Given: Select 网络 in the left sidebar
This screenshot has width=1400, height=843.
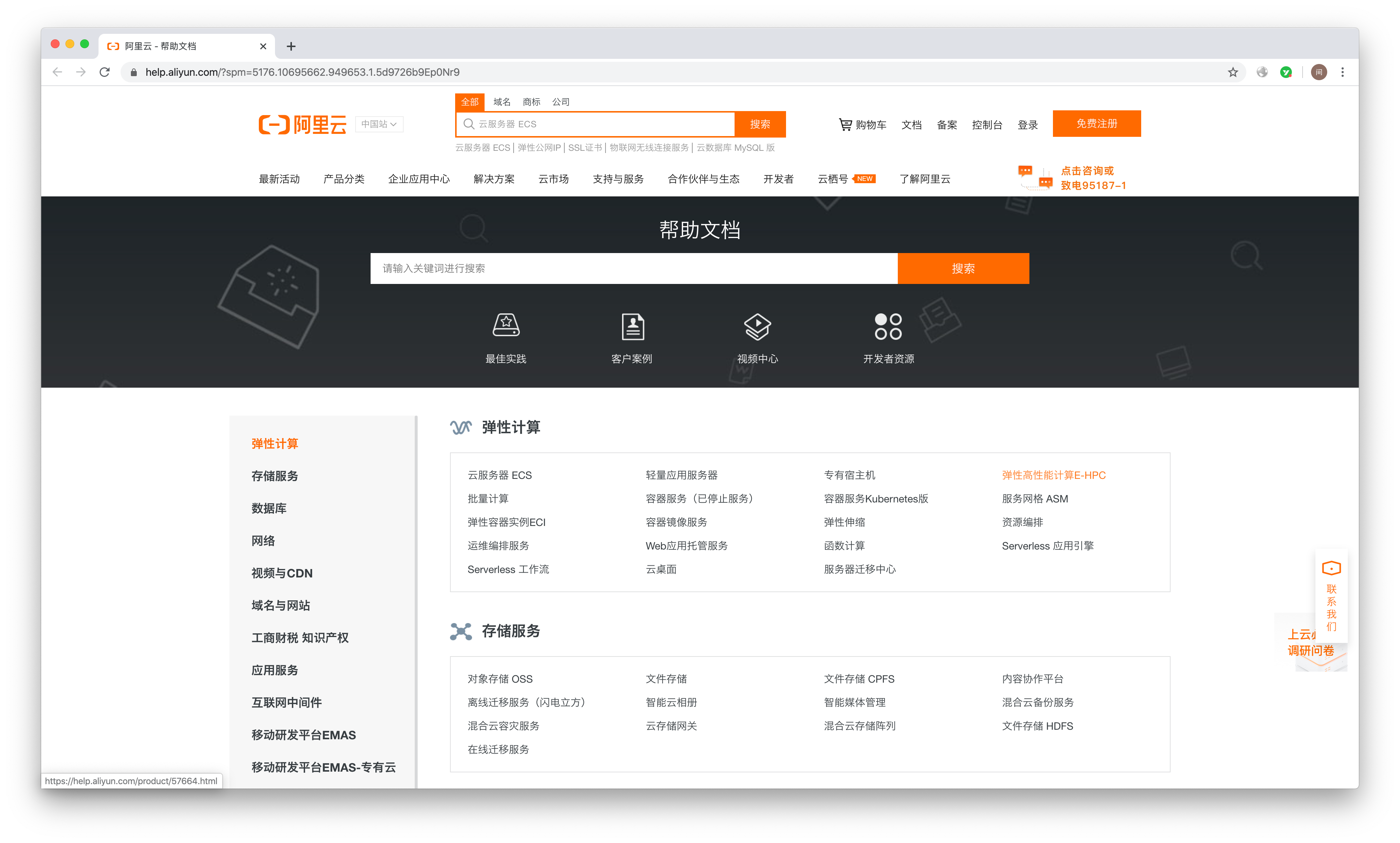Looking at the screenshot, I should click(263, 541).
